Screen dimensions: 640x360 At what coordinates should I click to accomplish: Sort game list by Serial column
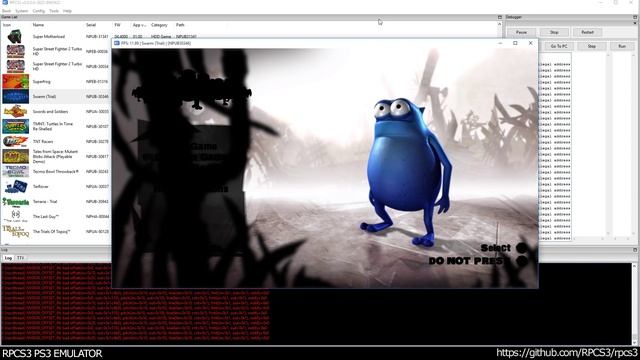click(x=91, y=25)
